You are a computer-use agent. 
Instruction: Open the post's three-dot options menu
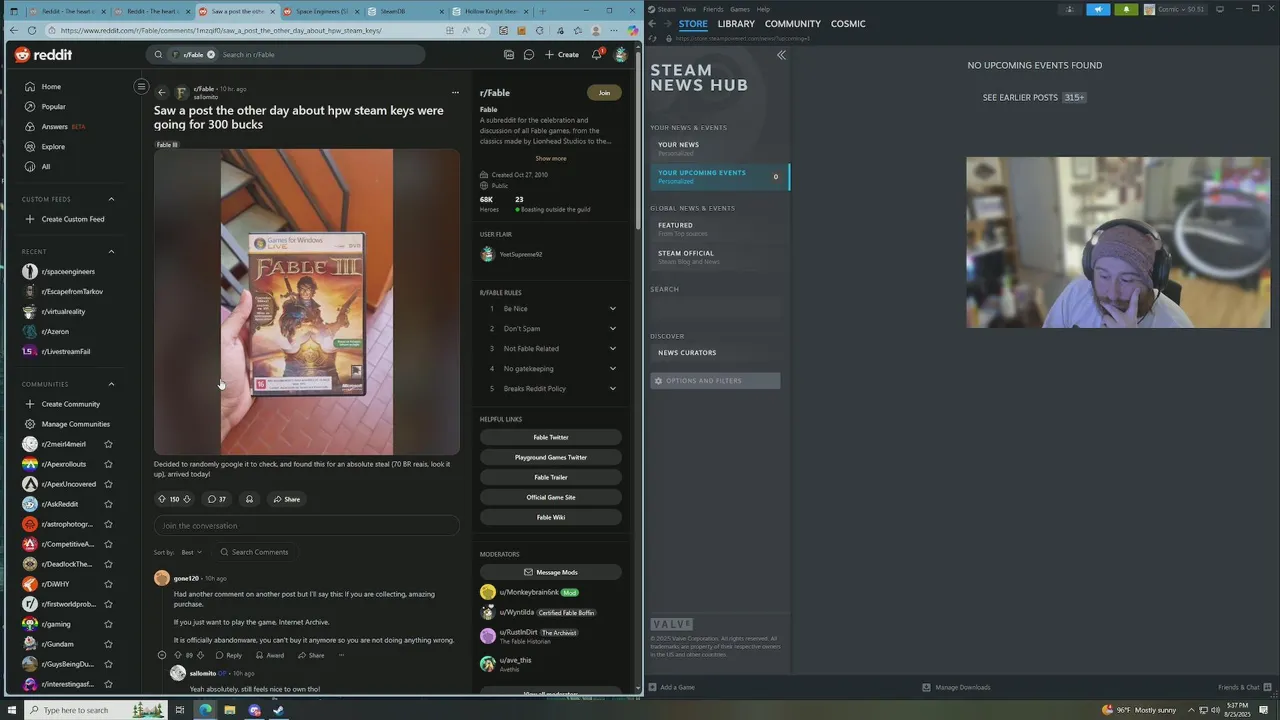pyautogui.click(x=455, y=93)
